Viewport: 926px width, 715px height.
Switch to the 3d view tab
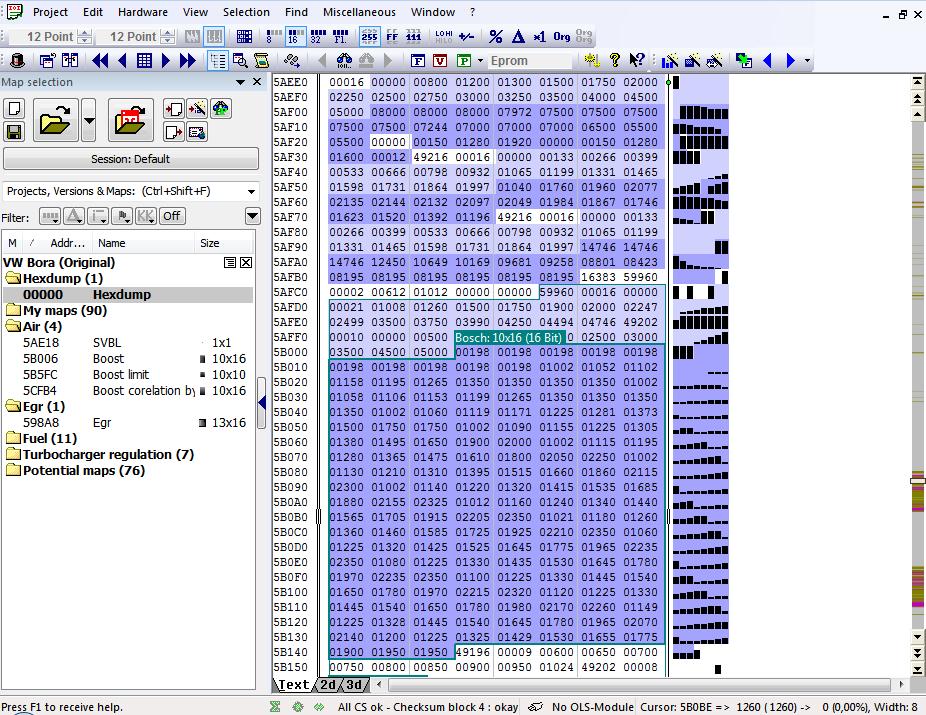coord(354,685)
